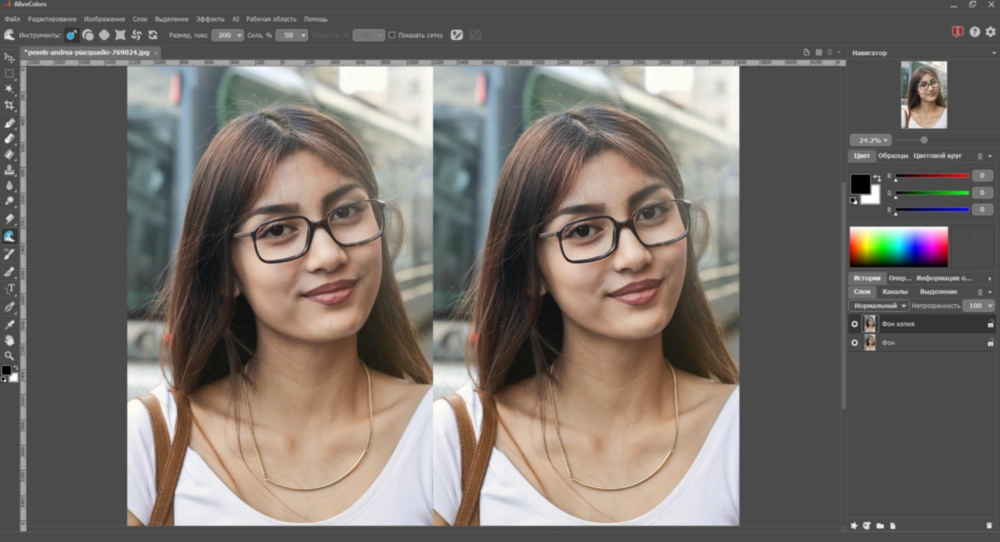Click the Navigator preview thumbnail
The image size is (1000, 542).
924,95
